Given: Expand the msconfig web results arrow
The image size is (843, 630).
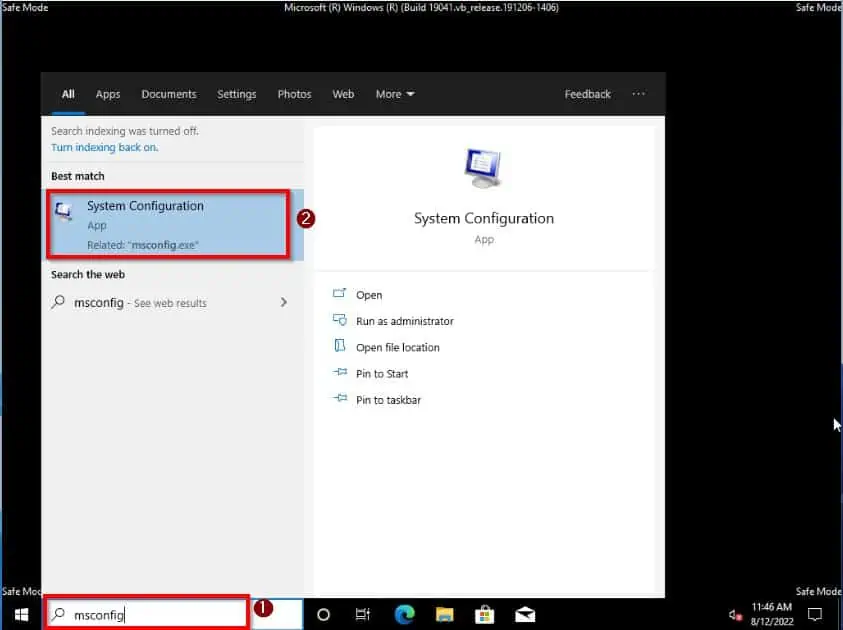Looking at the screenshot, I should pos(284,303).
